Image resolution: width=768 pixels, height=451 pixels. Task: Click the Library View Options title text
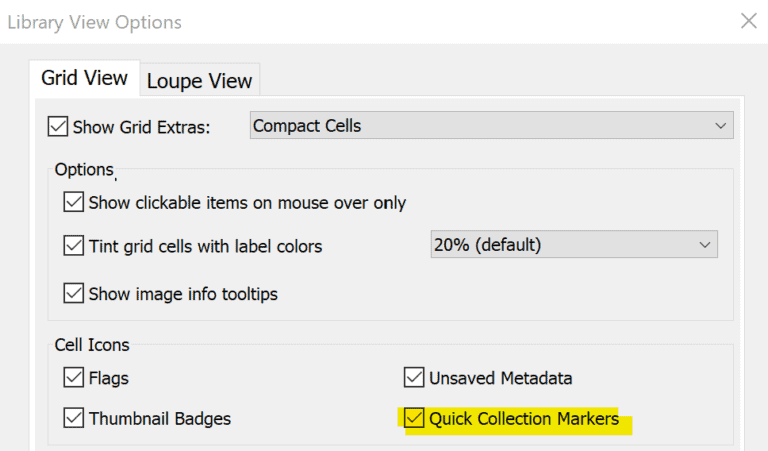(x=95, y=21)
